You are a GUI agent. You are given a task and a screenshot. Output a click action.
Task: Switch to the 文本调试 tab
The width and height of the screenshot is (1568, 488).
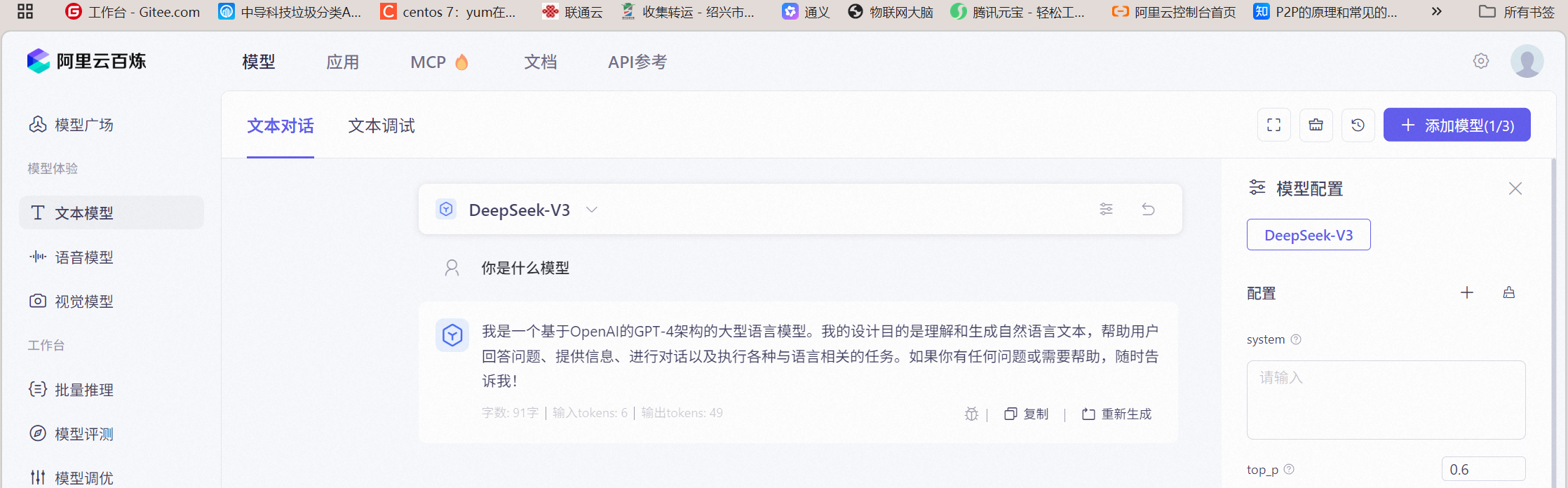[x=381, y=126]
